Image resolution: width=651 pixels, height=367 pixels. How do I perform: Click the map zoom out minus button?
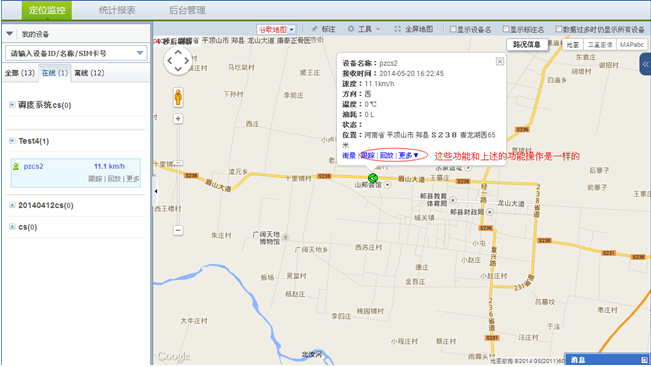click(178, 230)
